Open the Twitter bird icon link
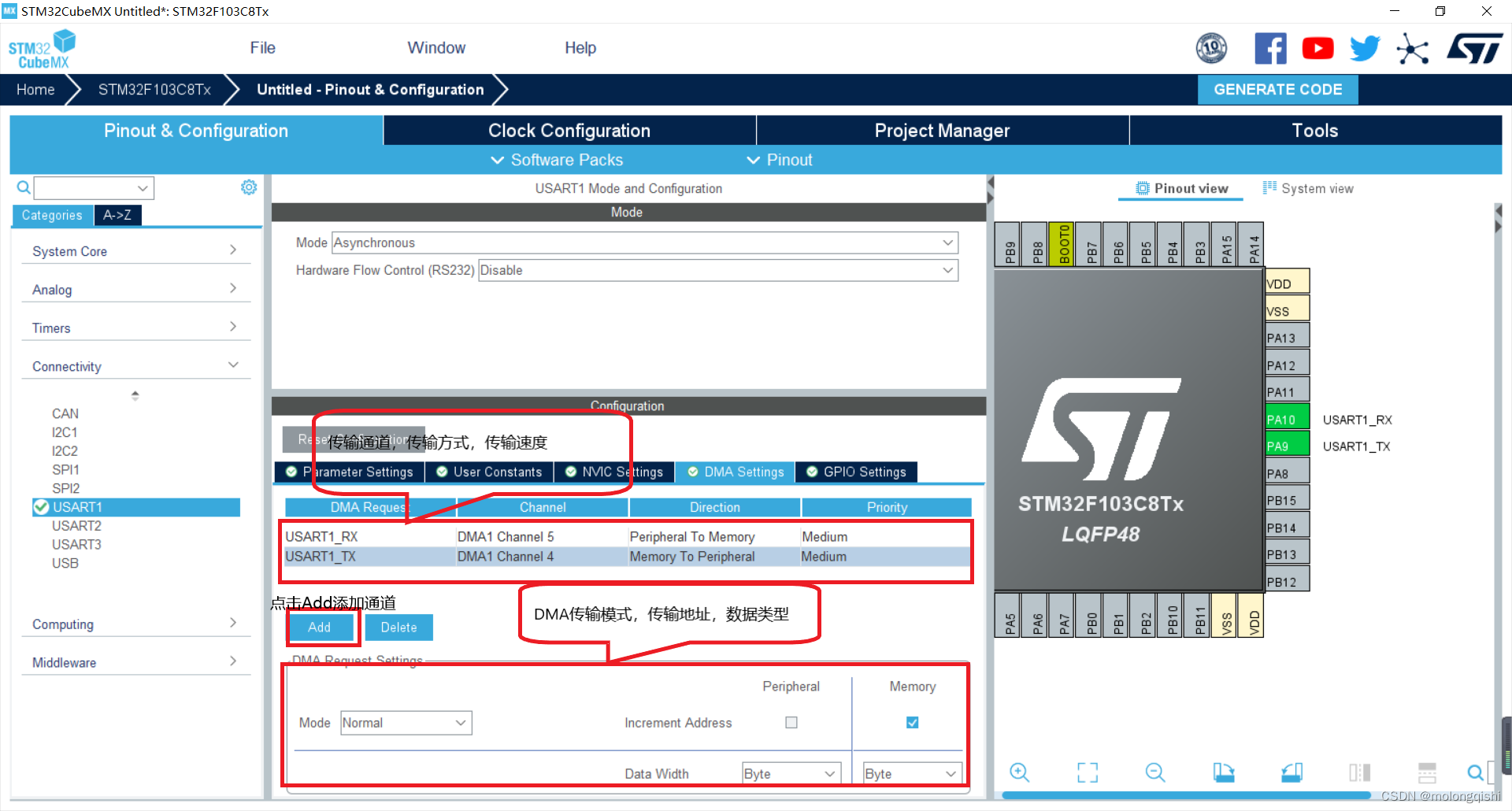 pyautogui.click(x=1365, y=49)
